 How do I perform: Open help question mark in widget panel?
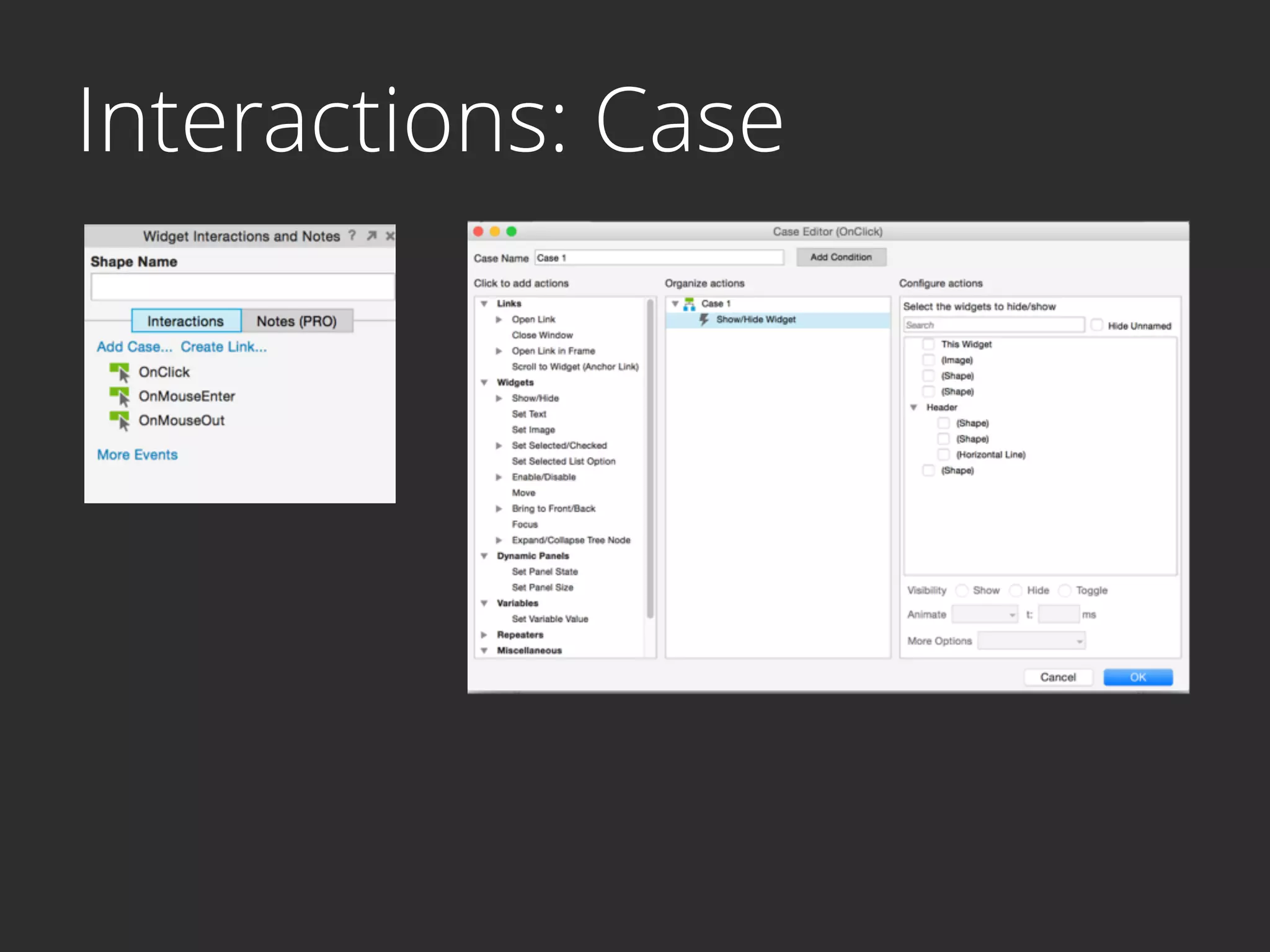(352, 235)
